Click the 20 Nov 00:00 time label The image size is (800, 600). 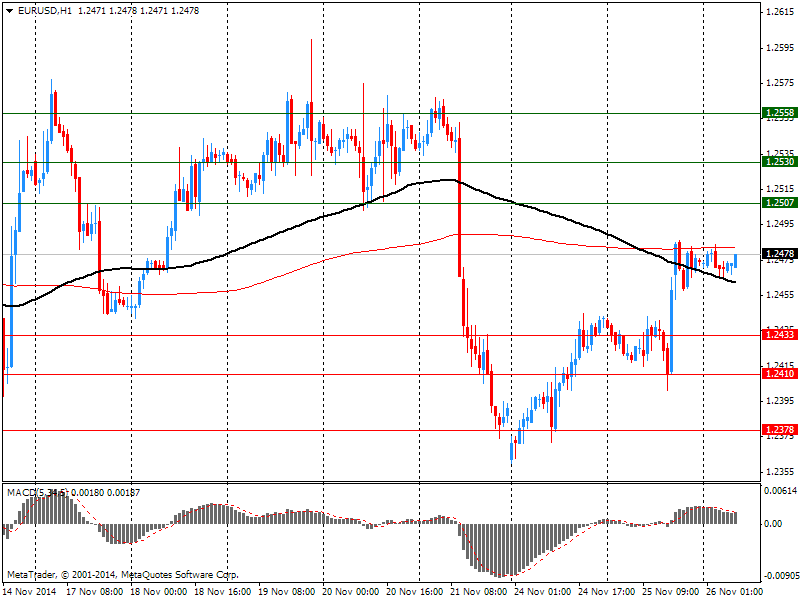coord(351,592)
